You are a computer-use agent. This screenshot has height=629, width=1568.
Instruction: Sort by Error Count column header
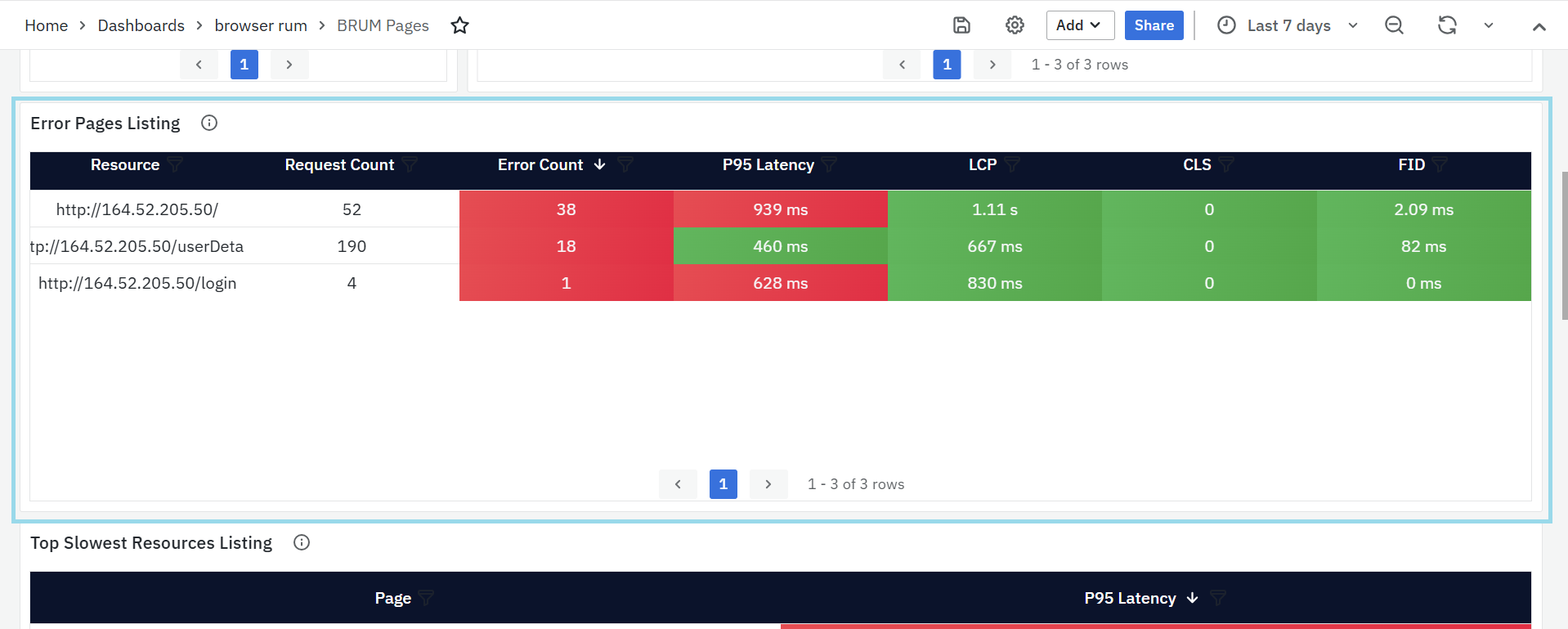tap(540, 165)
